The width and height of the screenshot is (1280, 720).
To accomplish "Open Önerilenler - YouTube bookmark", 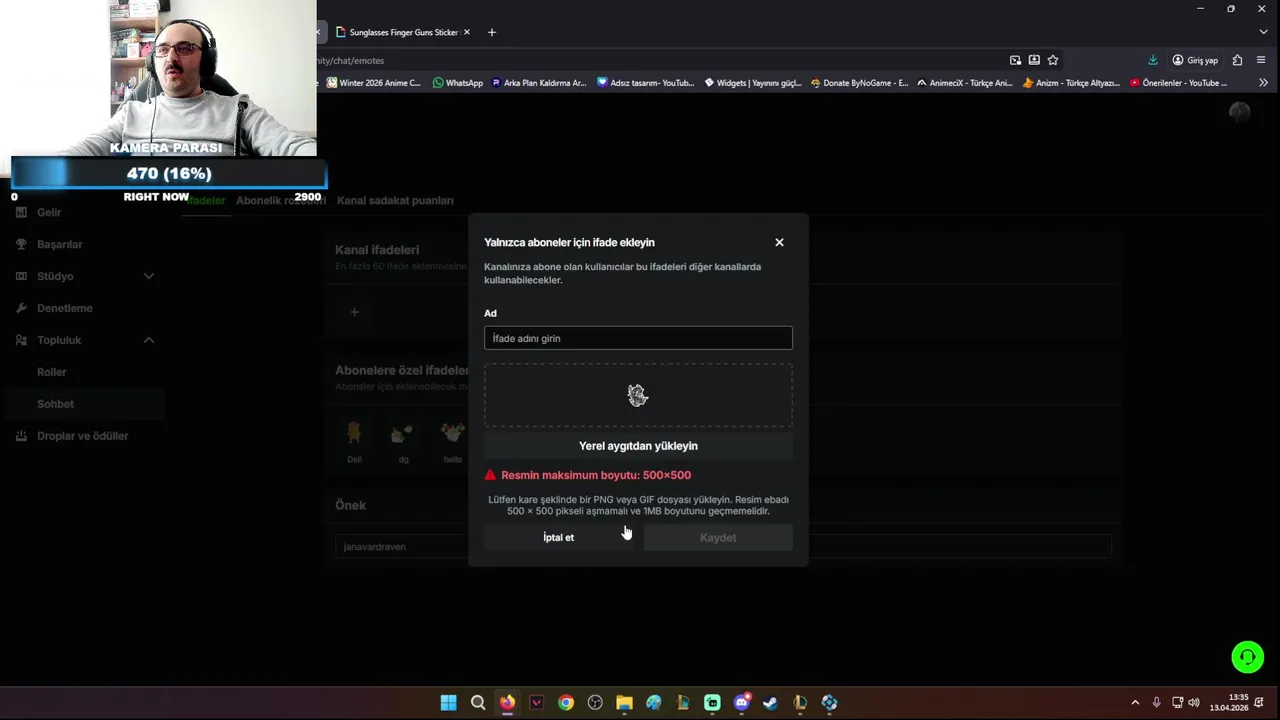I will pos(1179,83).
